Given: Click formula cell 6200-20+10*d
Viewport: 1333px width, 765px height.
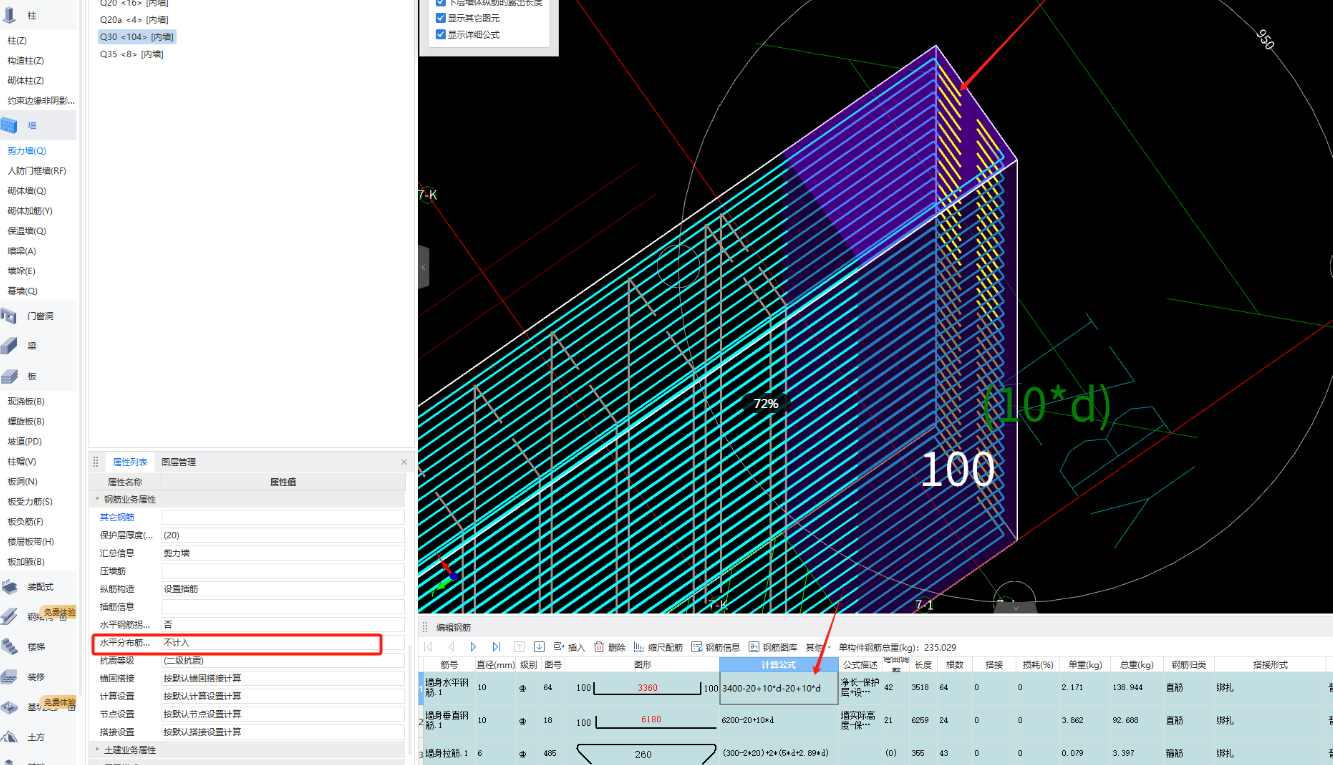Looking at the screenshot, I should pos(778,720).
